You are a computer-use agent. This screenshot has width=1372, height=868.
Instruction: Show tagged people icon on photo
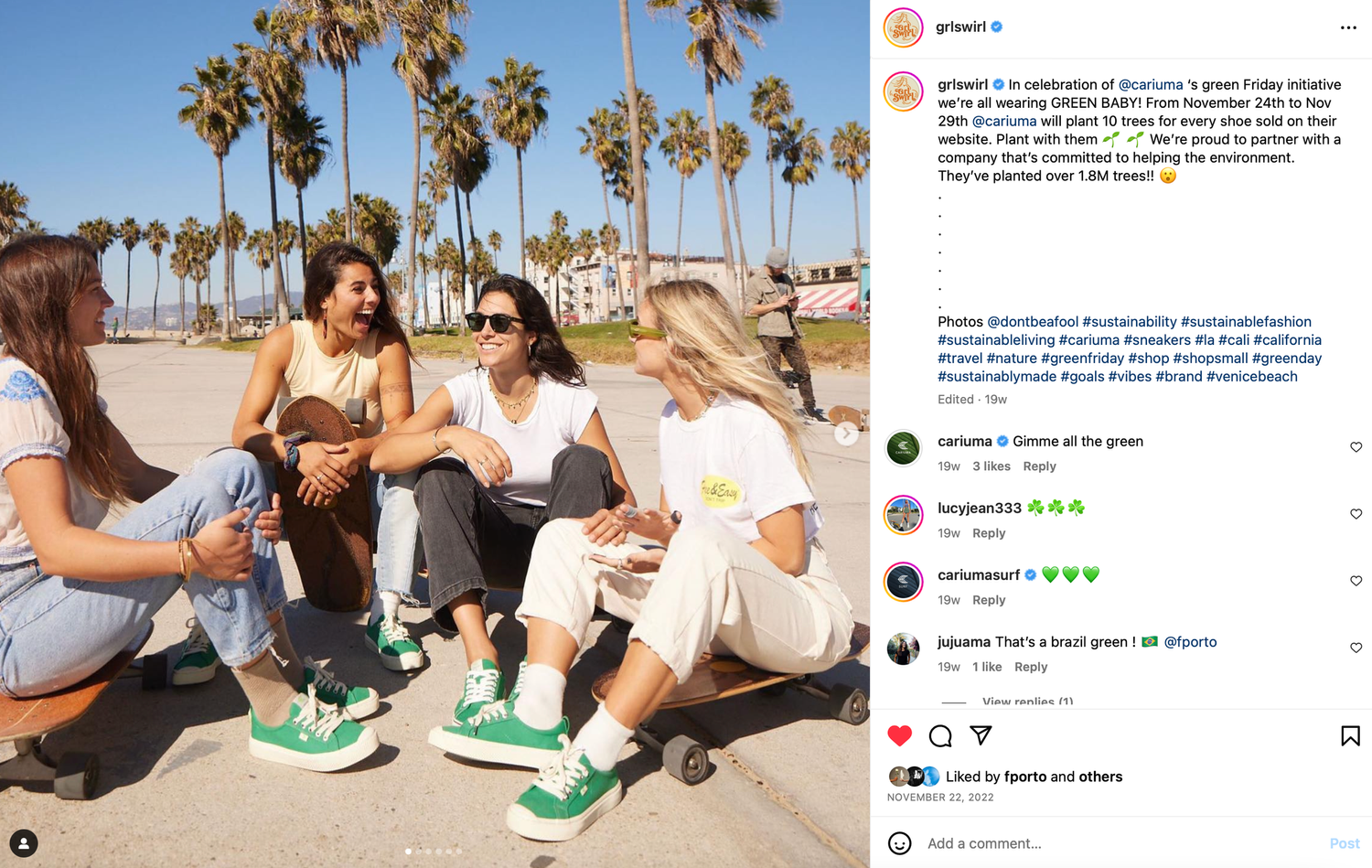pos(24,843)
